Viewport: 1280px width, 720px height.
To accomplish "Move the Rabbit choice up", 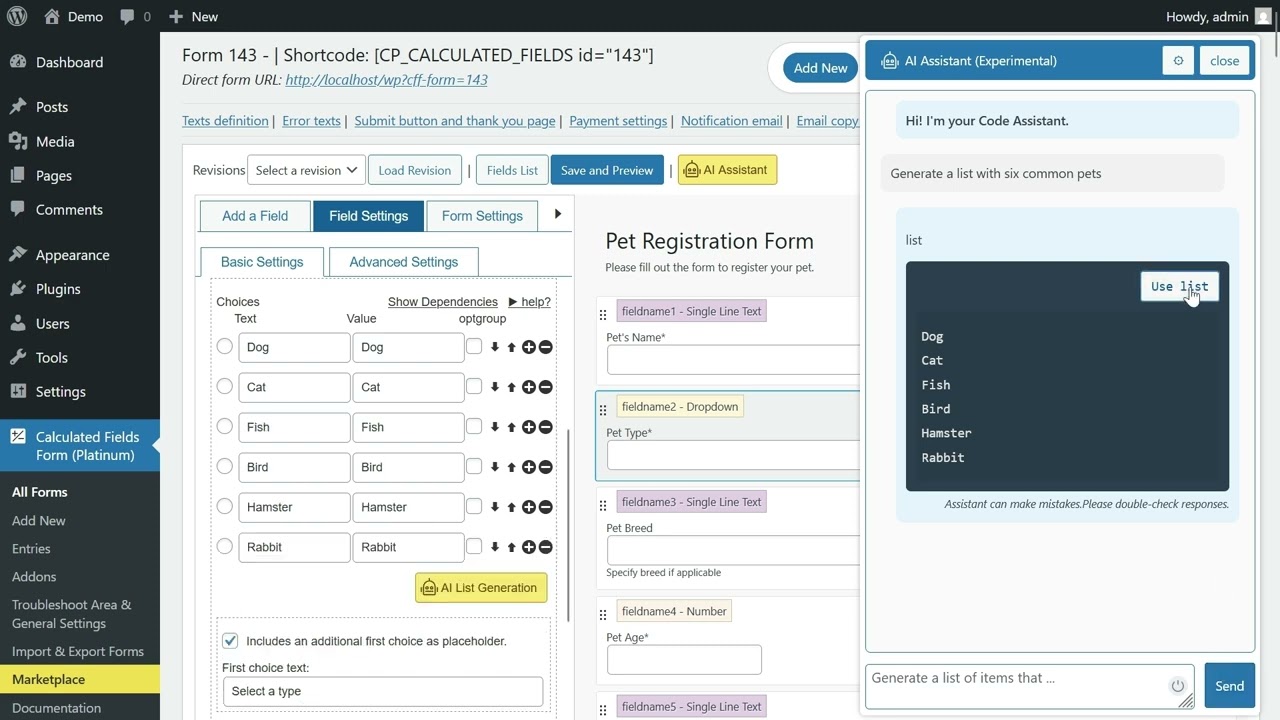I will [511, 547].
